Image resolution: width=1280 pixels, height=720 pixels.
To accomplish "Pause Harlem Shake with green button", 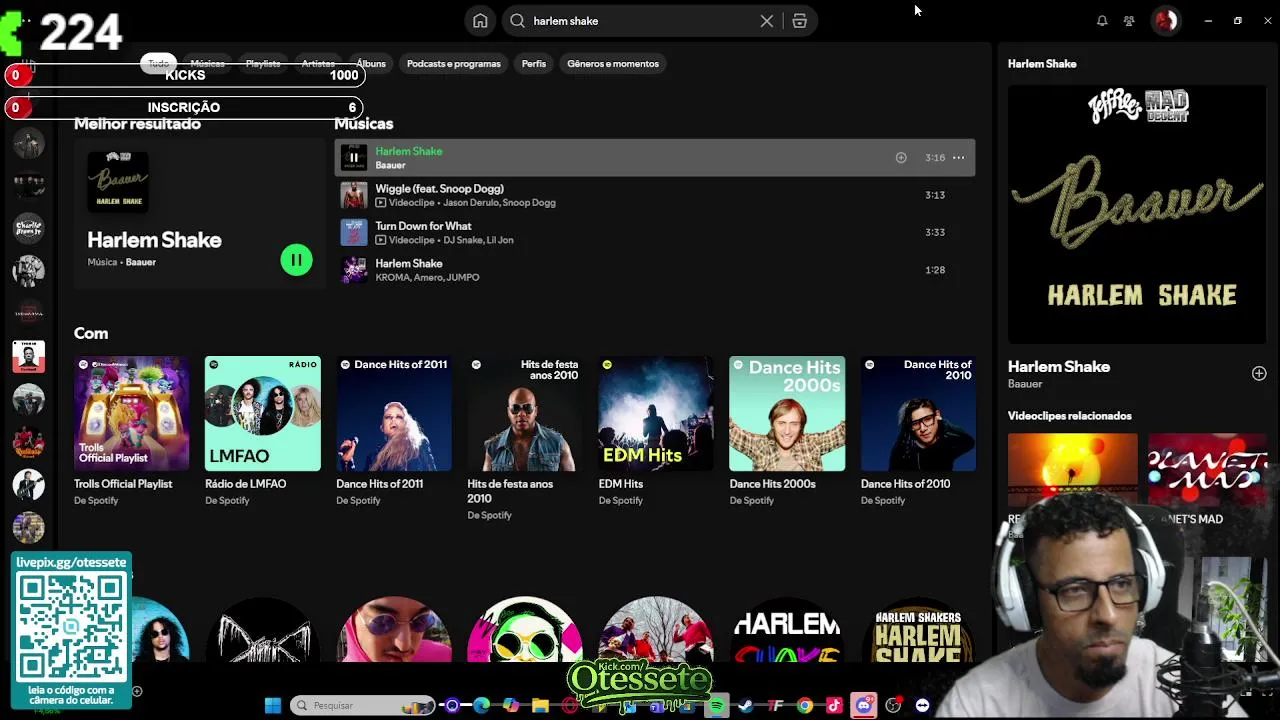I will (296, 260).
